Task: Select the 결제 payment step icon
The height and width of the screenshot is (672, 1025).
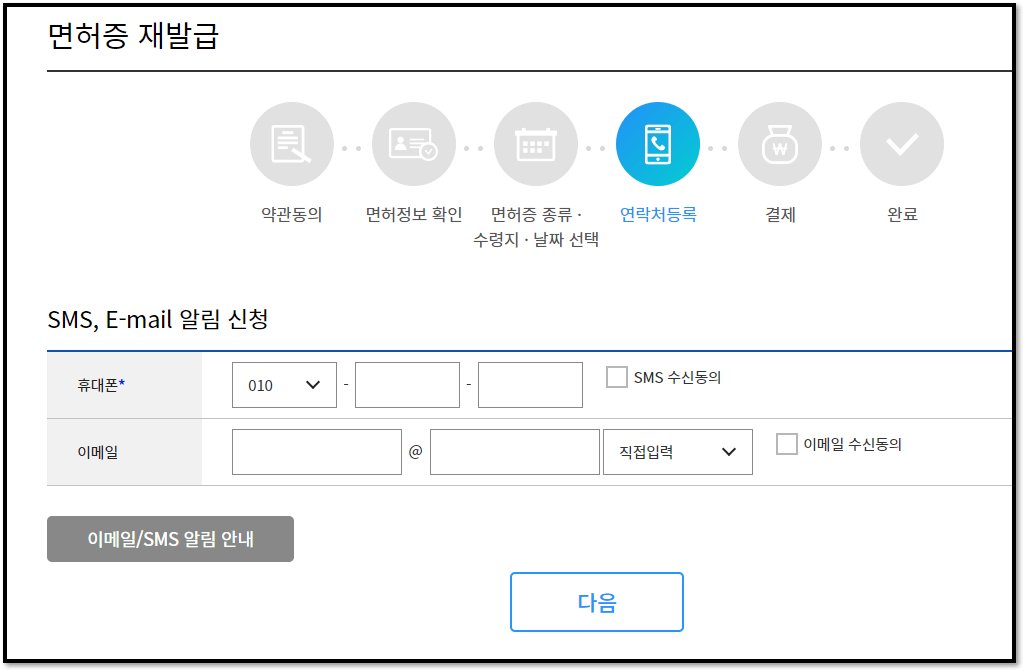Action: pyautogui.click(x=779, y=143)
